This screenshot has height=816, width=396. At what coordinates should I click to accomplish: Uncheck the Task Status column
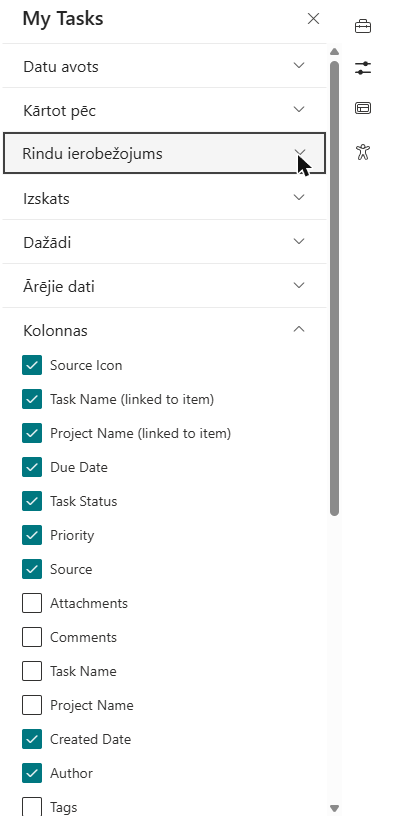[32, 501]
